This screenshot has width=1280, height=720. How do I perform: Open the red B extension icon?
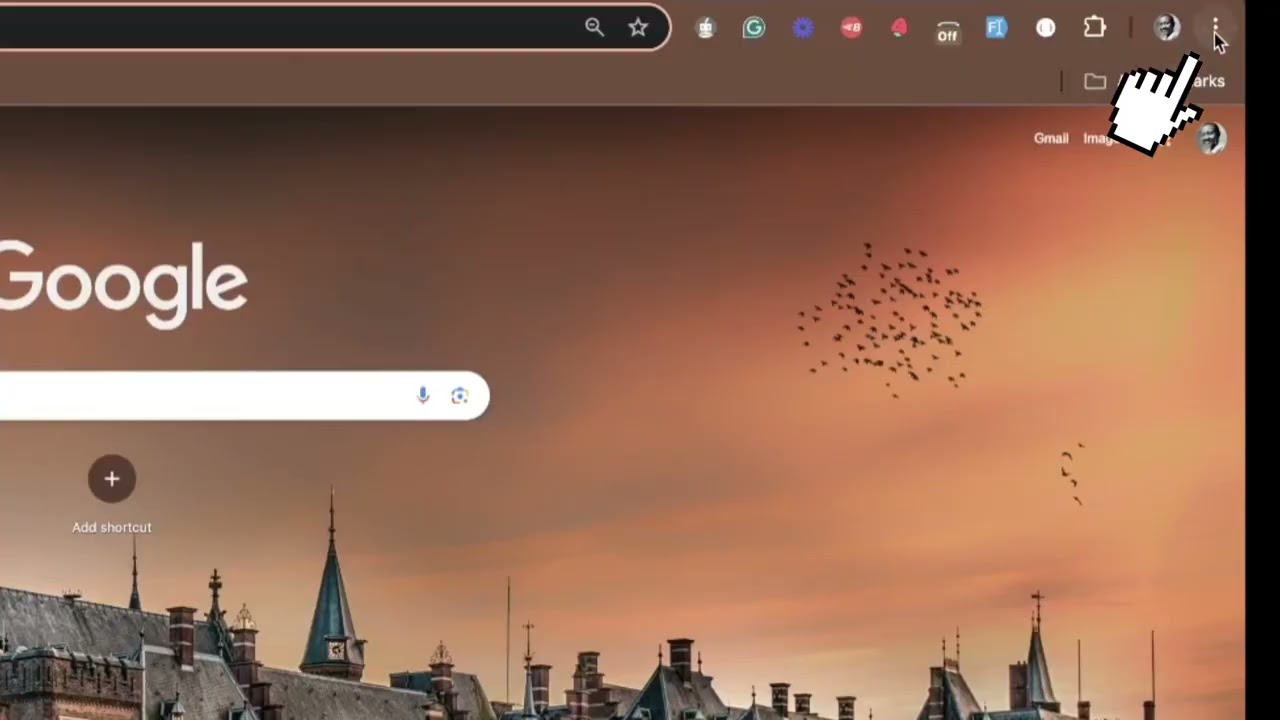(851, 28)
